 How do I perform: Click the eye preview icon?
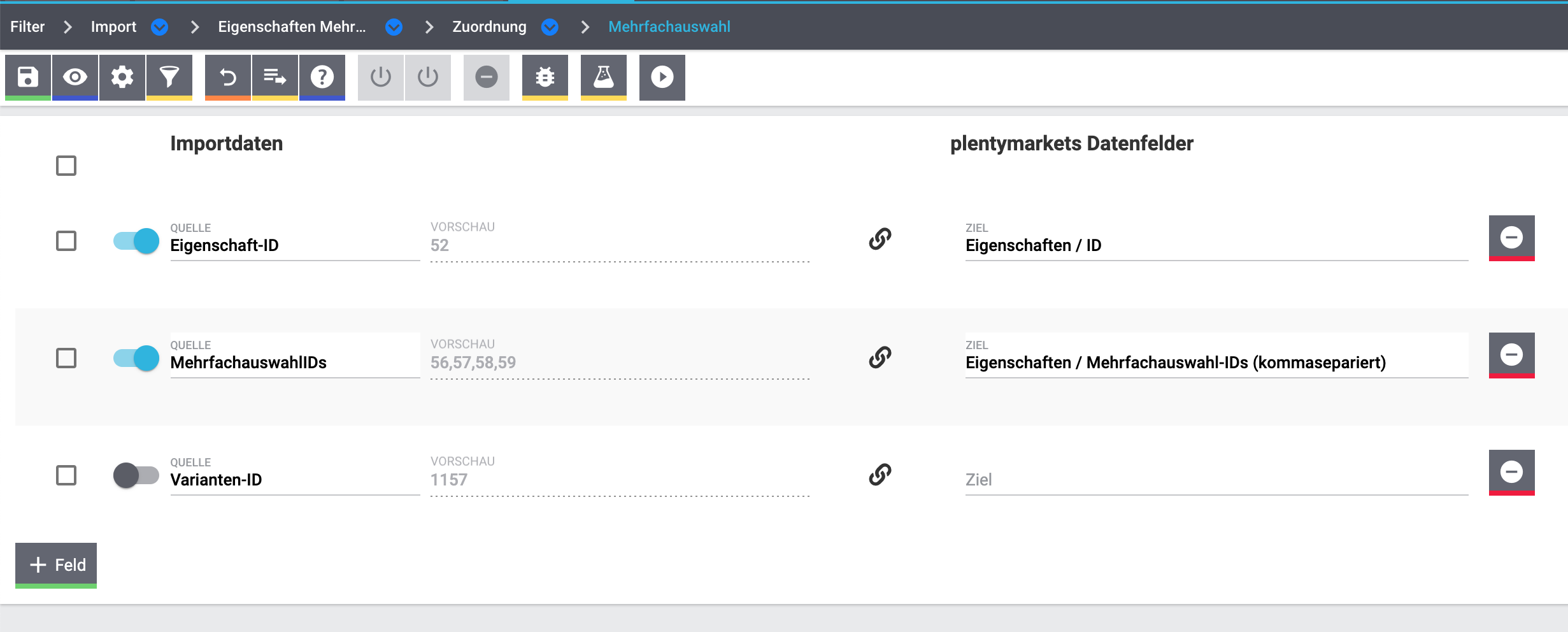click(75, 77)
